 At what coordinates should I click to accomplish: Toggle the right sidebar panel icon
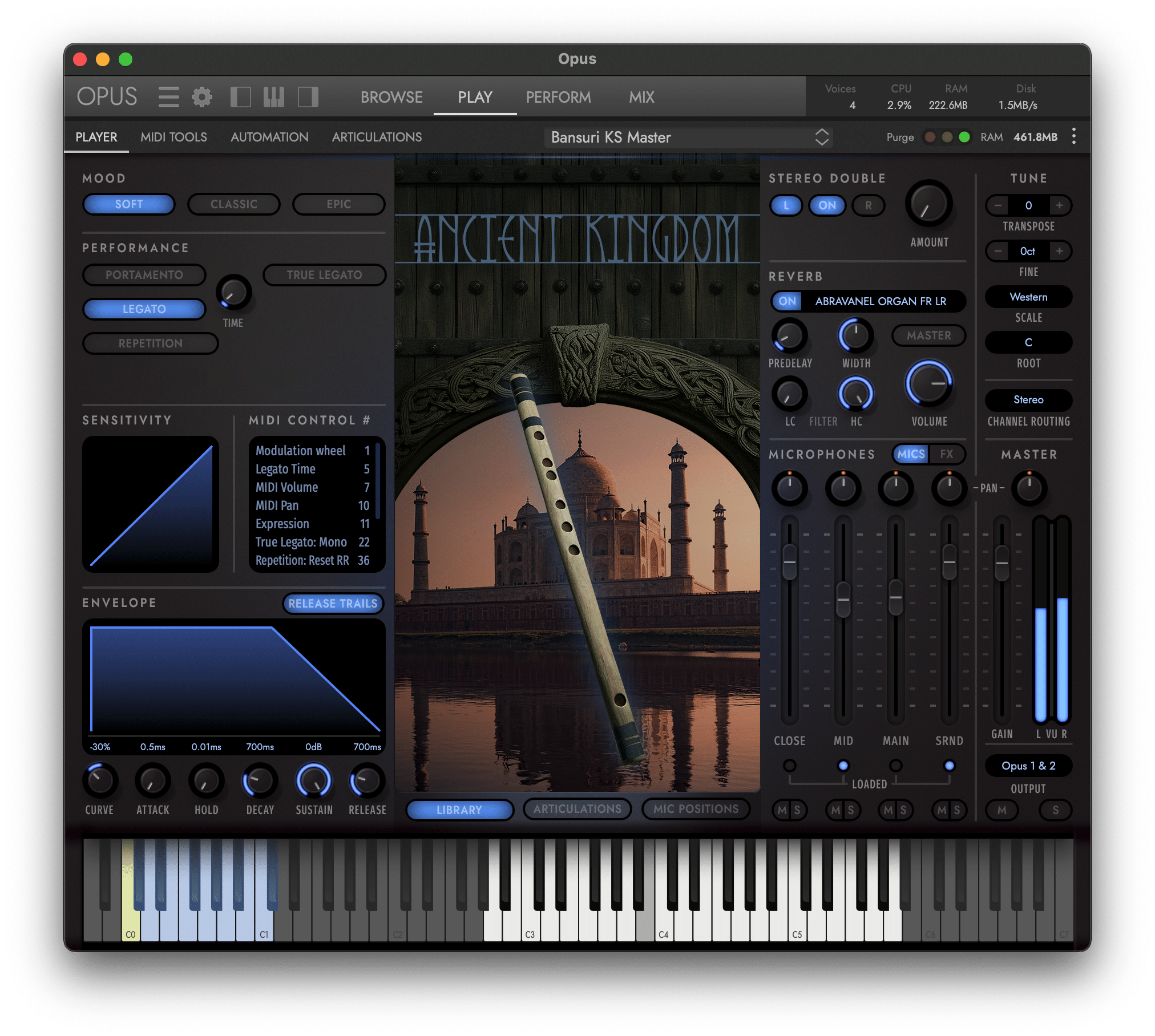[x=308, y=97]
